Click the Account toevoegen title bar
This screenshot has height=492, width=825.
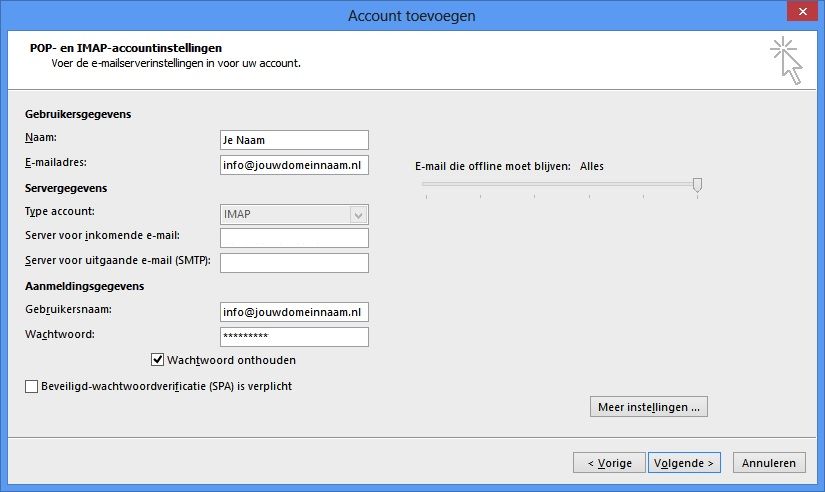[x=412, y=15]
